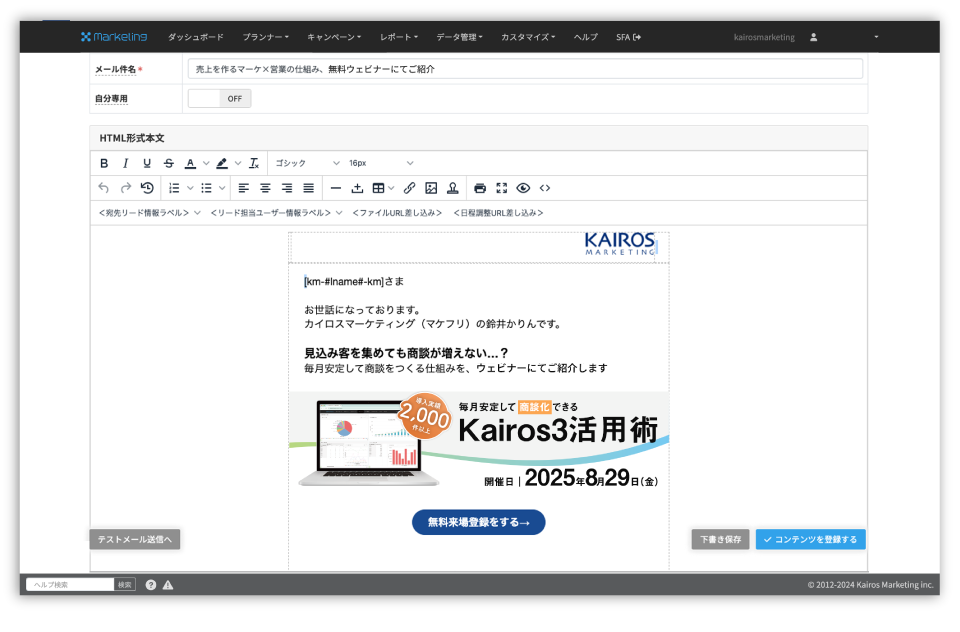Viewport: 960px width, 632px height.
Task: Open the キャンペーン menu
Action: pos(334,37)
